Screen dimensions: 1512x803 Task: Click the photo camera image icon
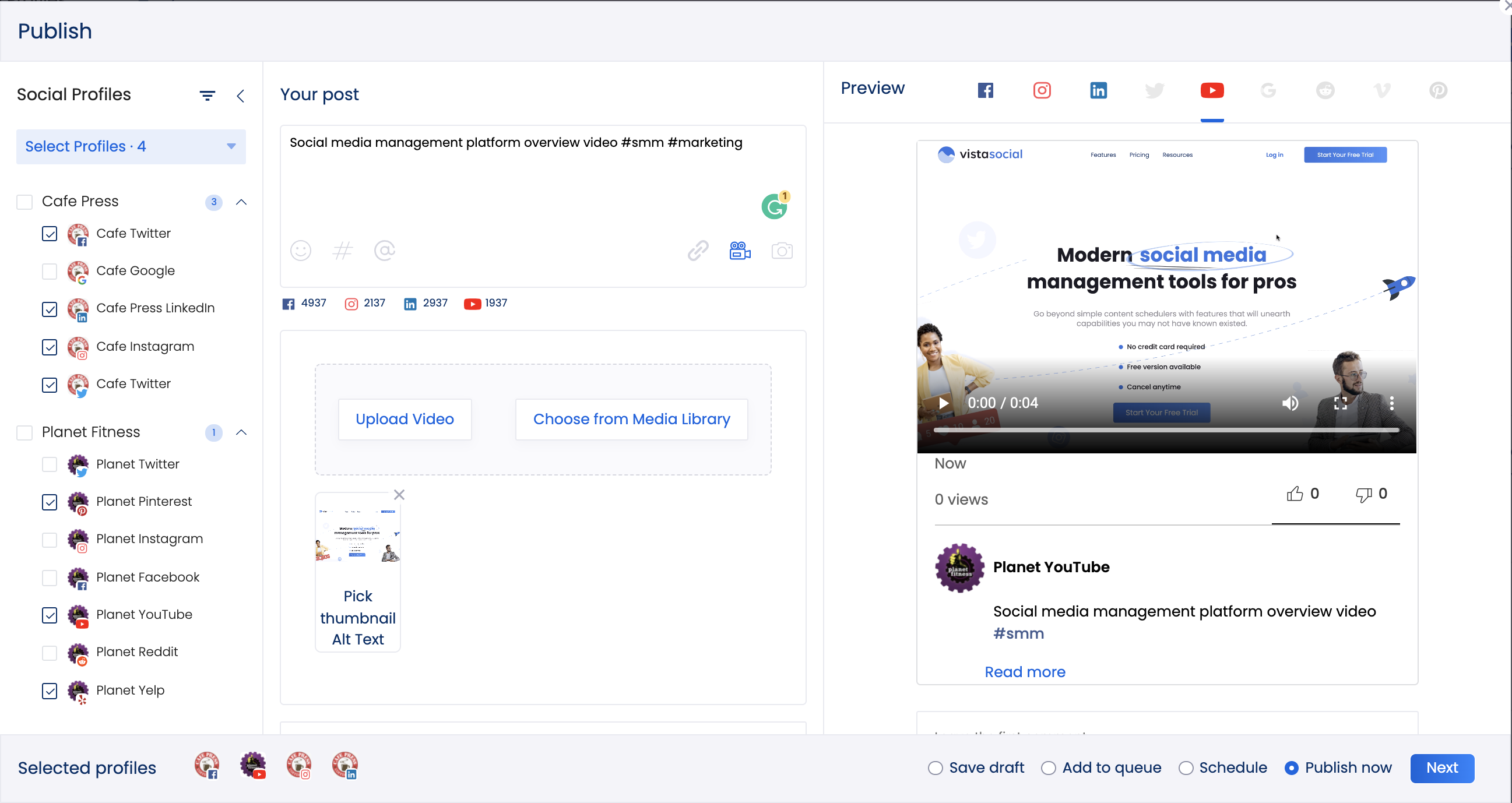[x=782, y=251]
